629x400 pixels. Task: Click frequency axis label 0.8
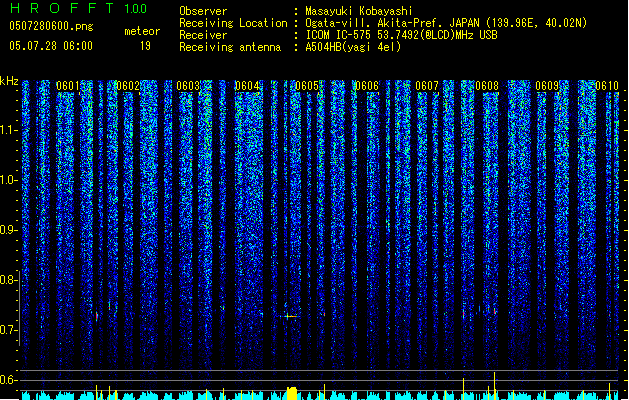coord(9,280)
